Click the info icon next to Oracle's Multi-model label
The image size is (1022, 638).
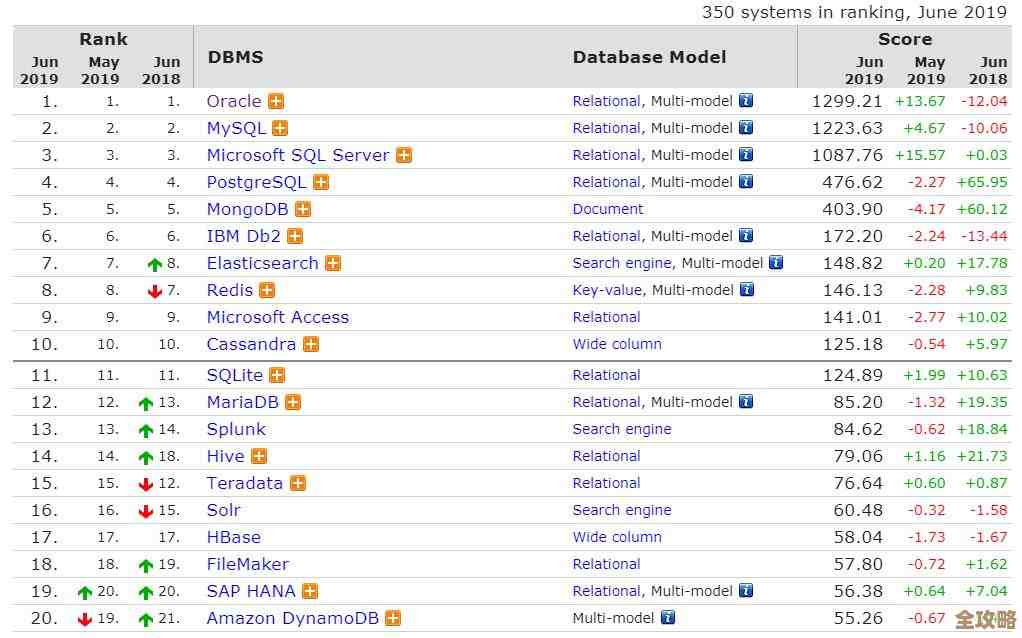click(746, 101)
